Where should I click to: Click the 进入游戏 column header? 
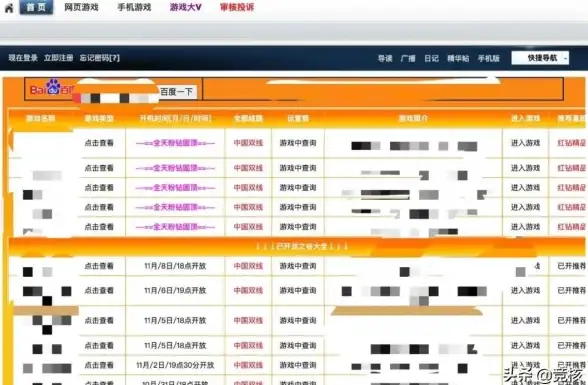pyautogui.click(x=525, y=118)
